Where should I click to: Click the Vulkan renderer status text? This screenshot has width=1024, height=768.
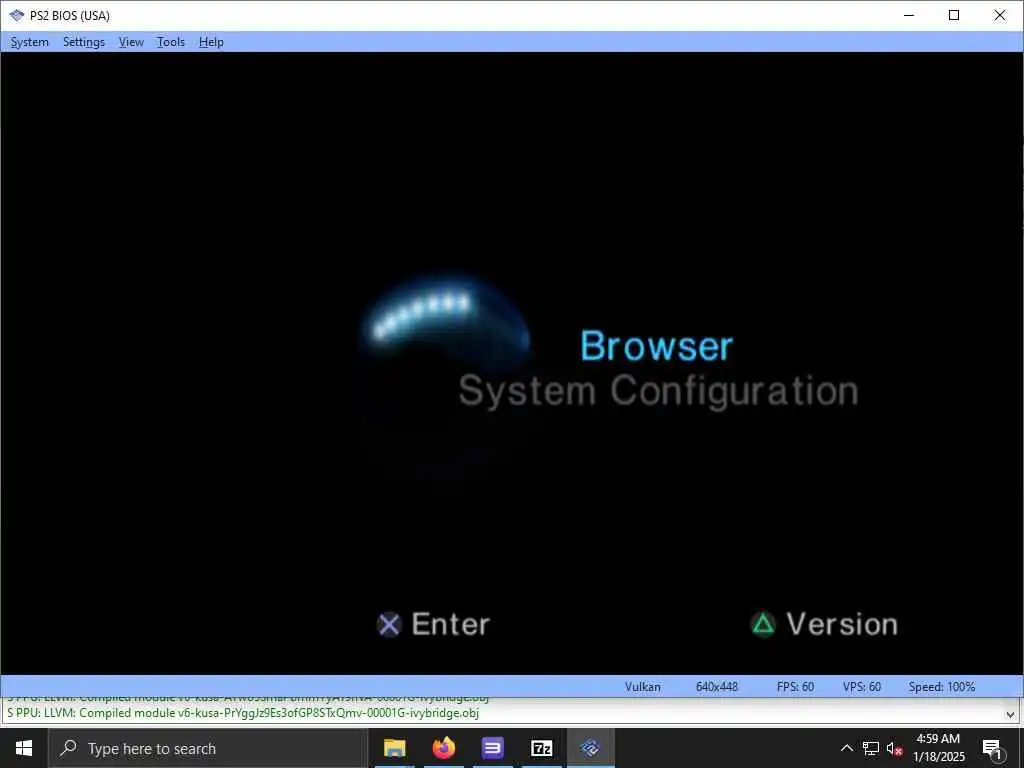pos(643,686)
